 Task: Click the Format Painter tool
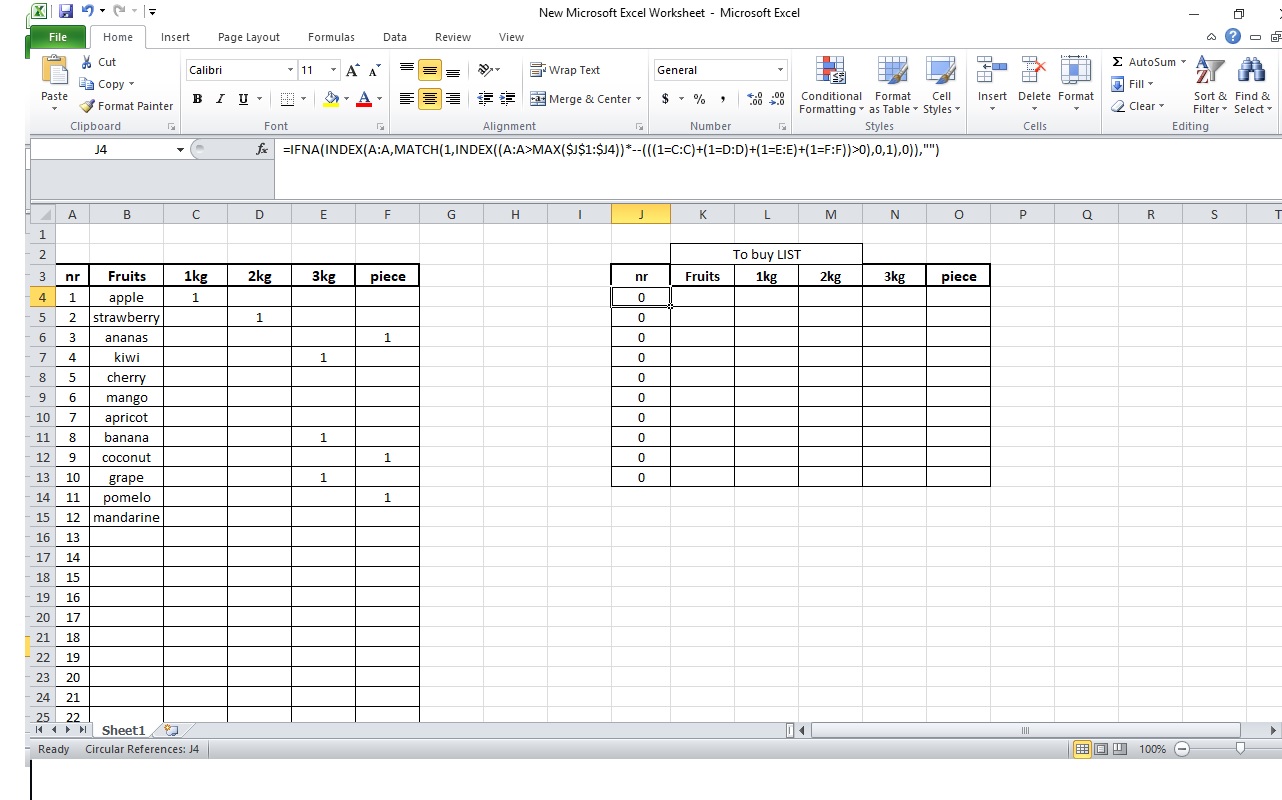[126, 105]
